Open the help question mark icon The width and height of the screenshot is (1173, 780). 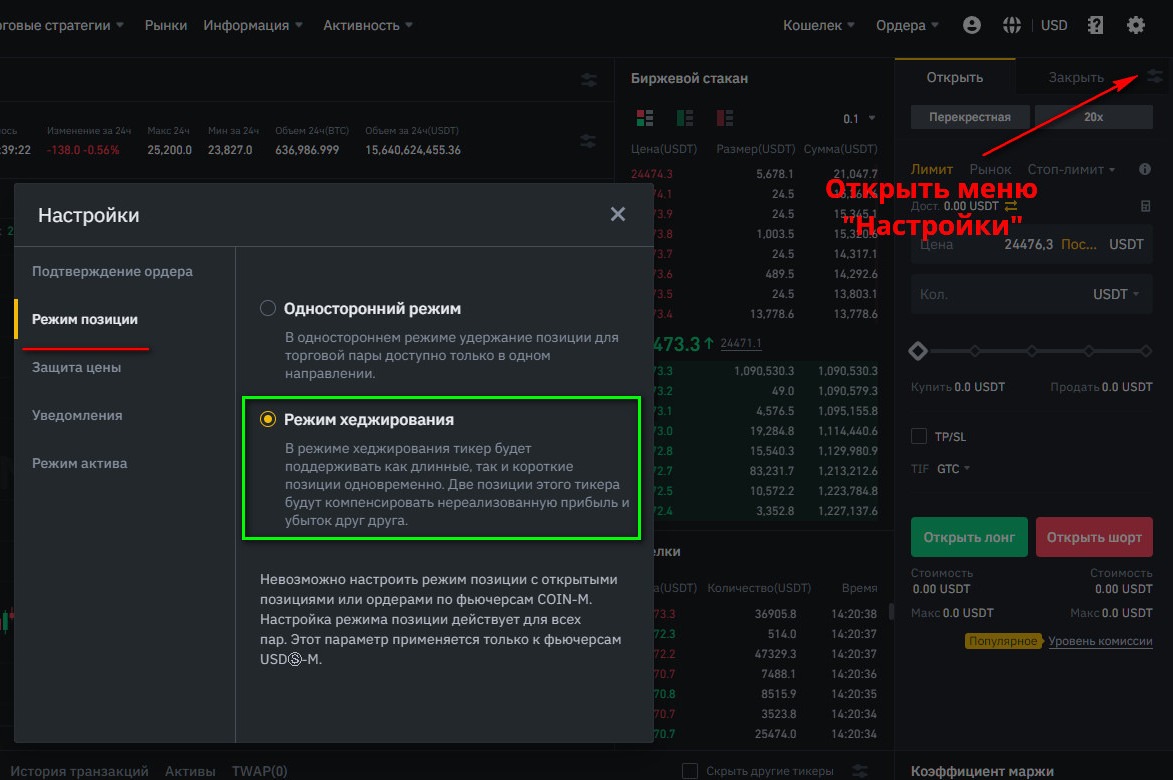click(x=1095, y=25)
